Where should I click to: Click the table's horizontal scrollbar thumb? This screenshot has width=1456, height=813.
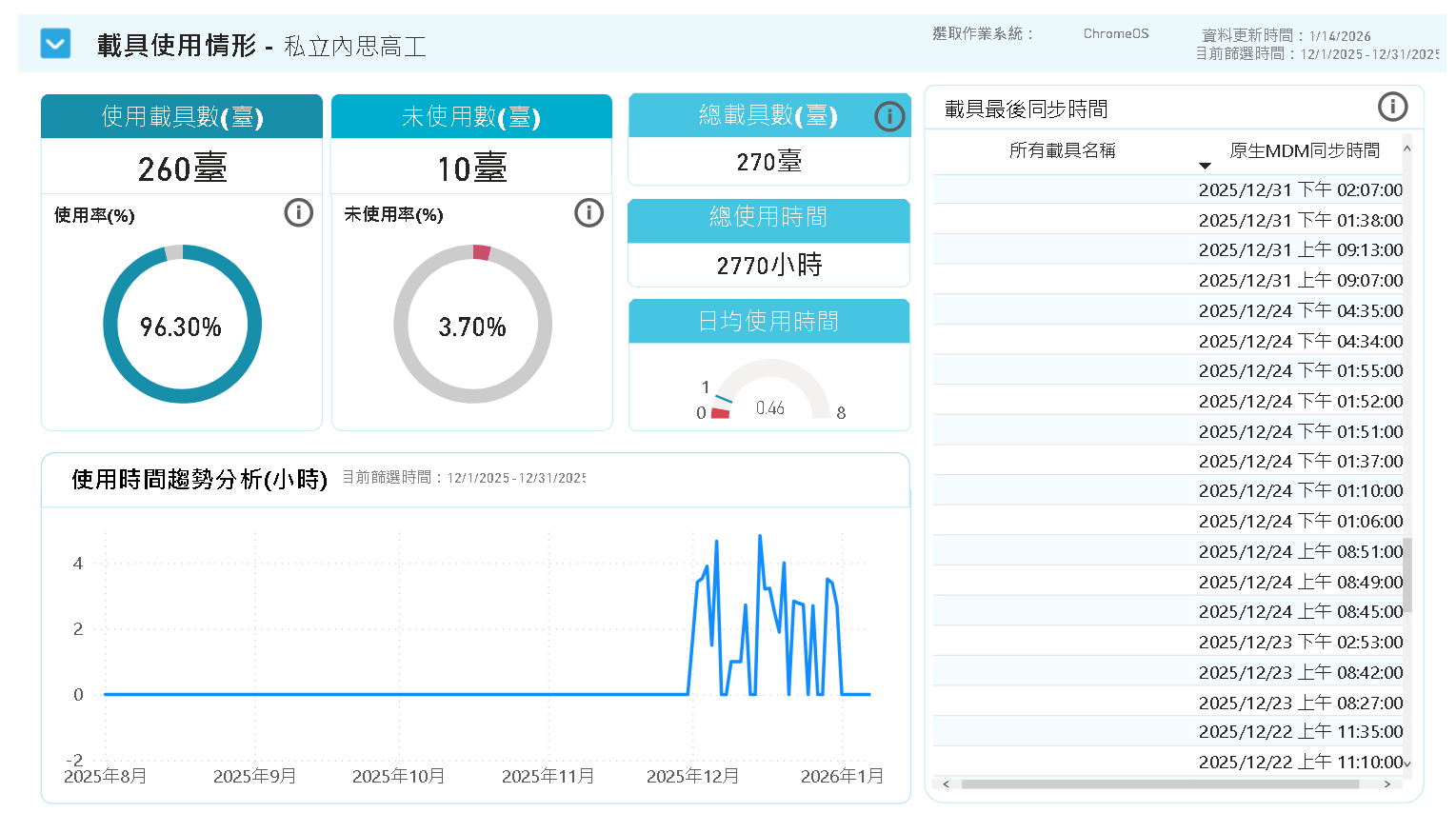point(1159,784)
